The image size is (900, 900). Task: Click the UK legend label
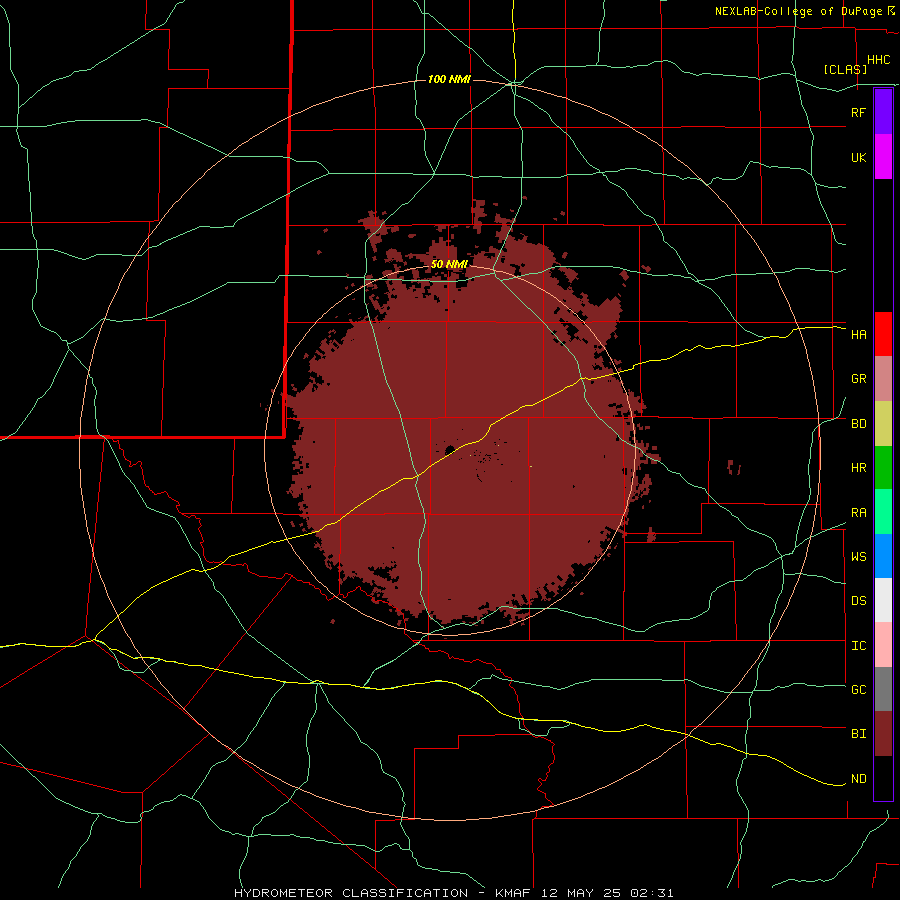(x=858, y=157)
